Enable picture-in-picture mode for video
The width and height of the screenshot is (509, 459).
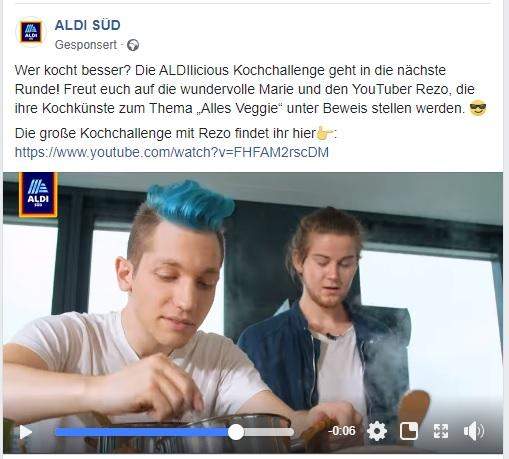coord(409,431)
